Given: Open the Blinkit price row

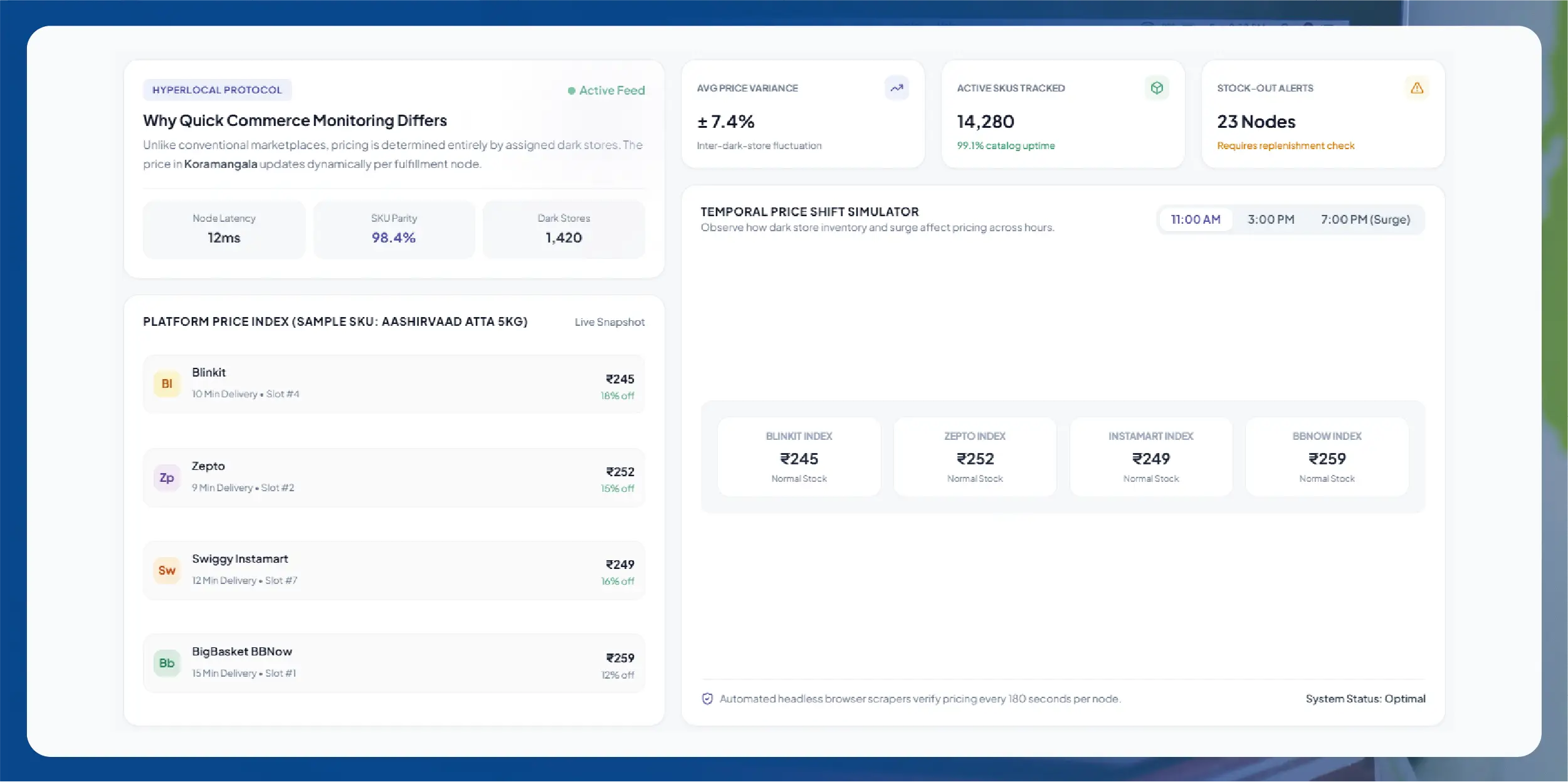Looking at the screenshot, I should 394,384.
